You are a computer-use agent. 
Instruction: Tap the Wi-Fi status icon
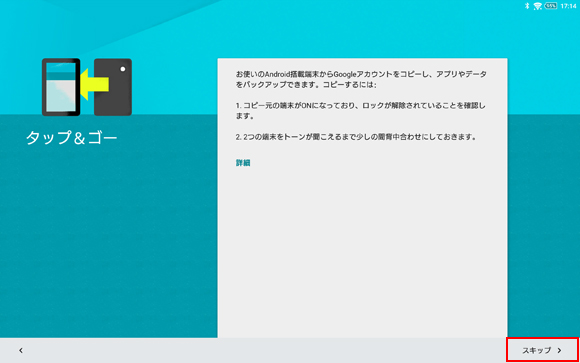pyautogui.click(x=537, y=6)
